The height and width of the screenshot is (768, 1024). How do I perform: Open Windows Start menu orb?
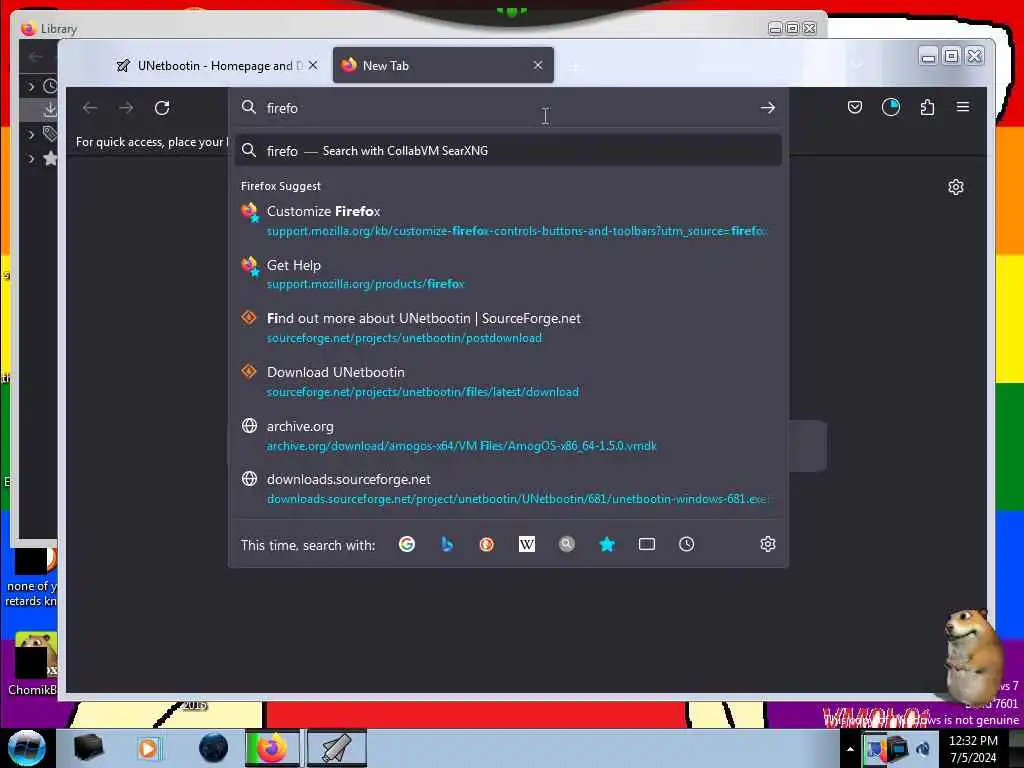[26, 748]
